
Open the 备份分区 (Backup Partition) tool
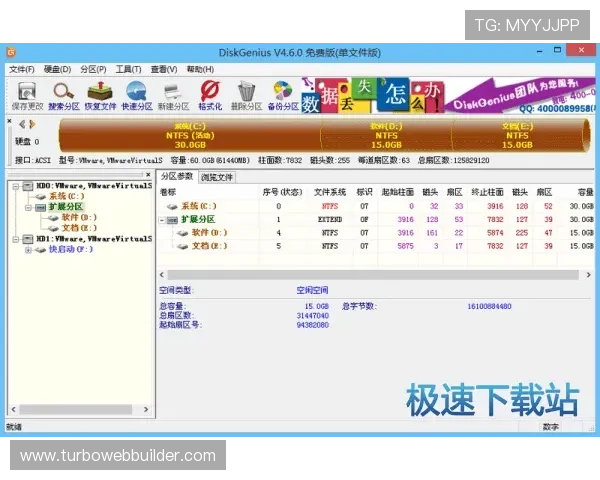[x=282, y=93]
